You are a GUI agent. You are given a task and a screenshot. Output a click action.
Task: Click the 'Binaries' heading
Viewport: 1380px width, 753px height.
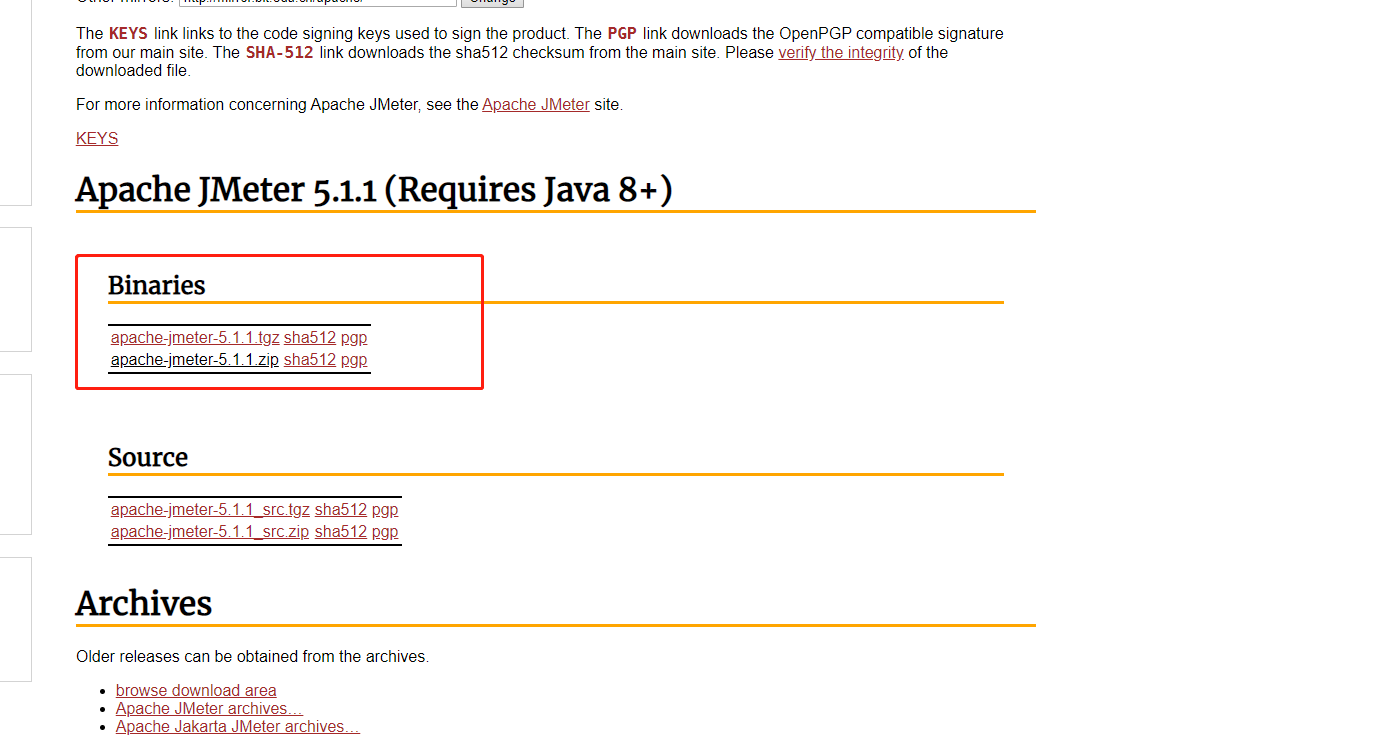point(157,285)
